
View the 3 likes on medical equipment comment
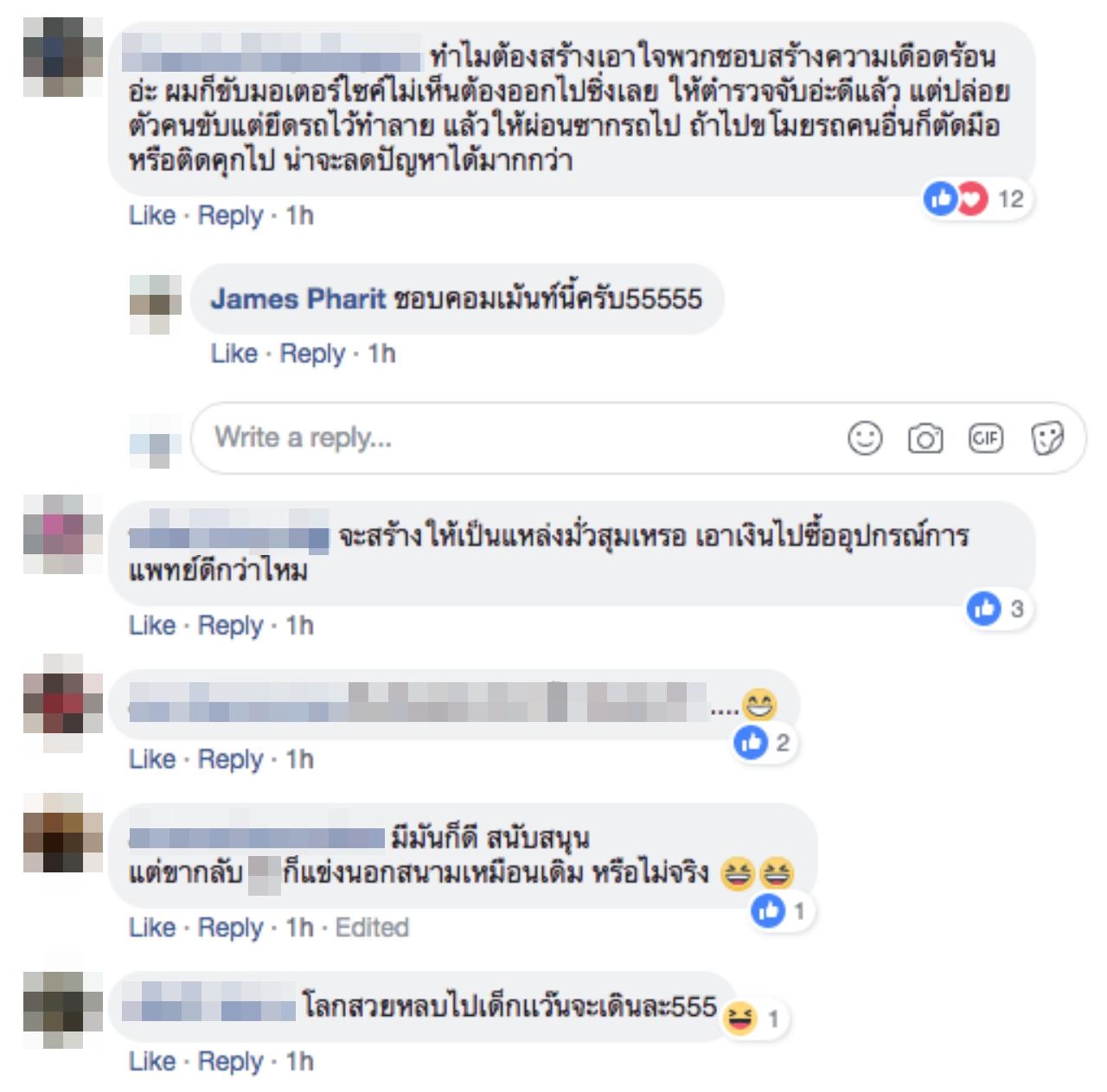click(x=998, y=610)
